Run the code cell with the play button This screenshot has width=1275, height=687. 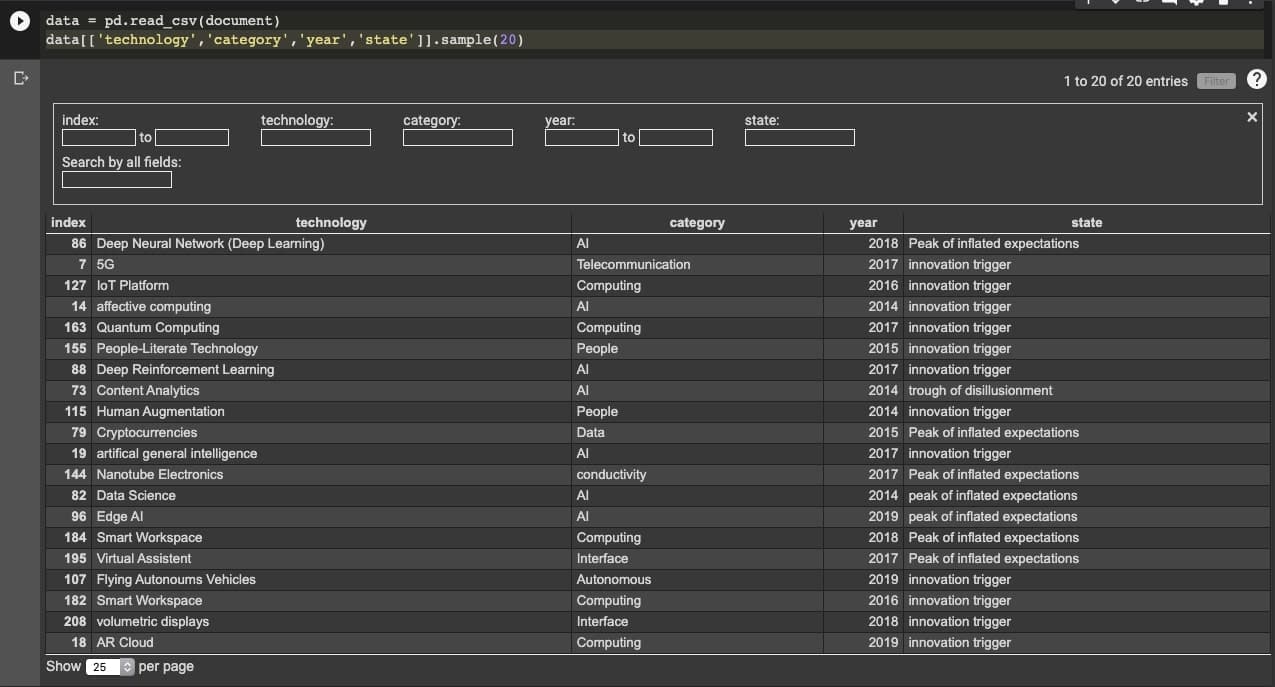(19, 19)
